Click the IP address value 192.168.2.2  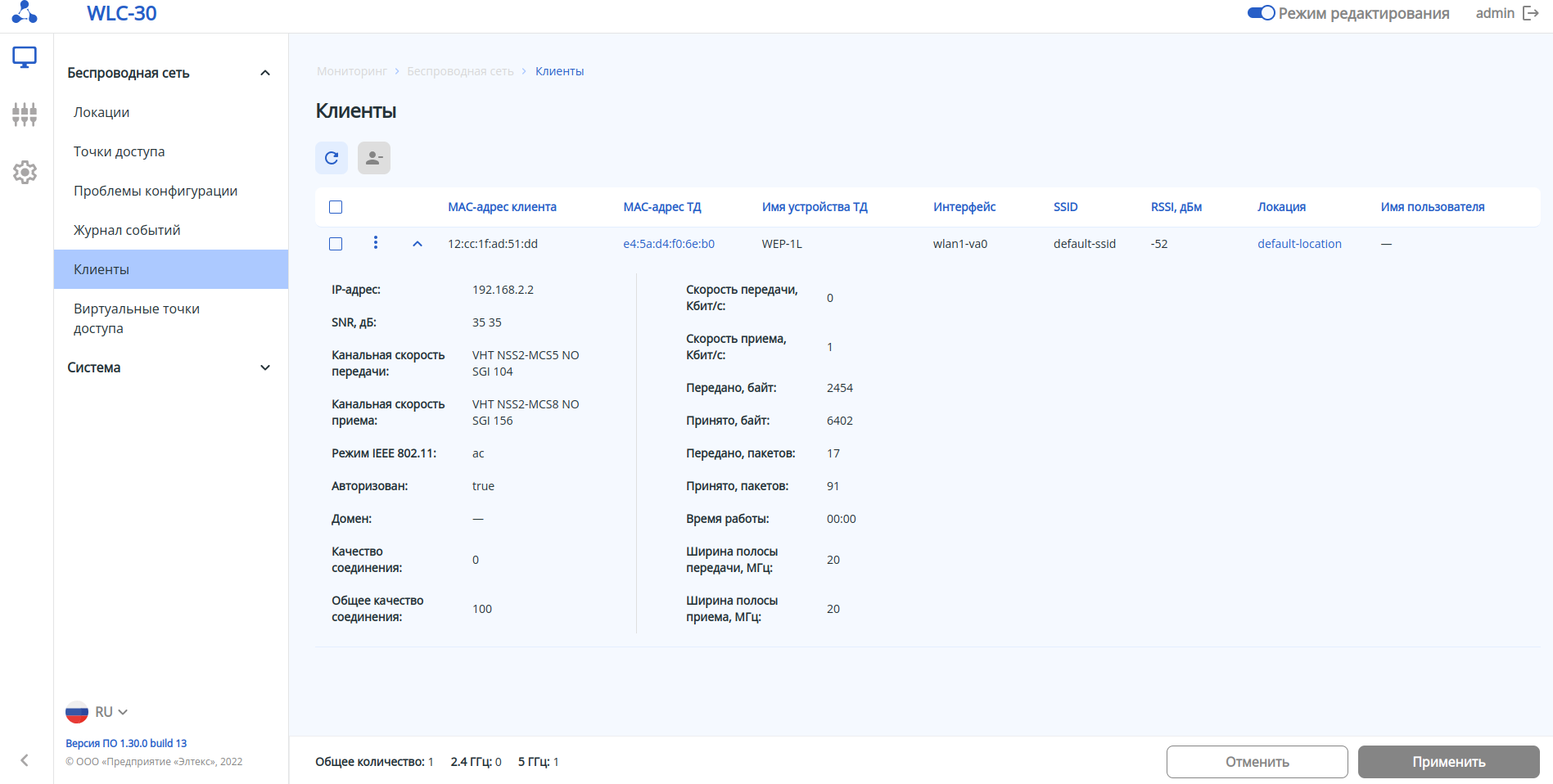(x=503, y=290)
